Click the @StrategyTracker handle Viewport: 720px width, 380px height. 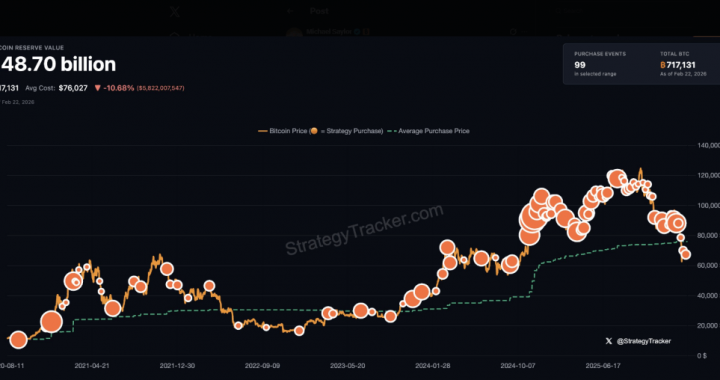643,341
